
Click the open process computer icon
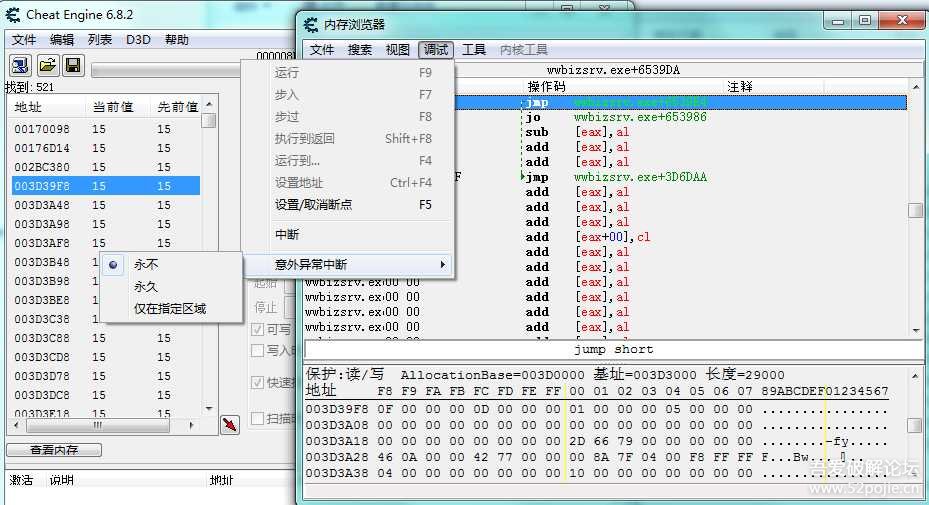click(20, 65)
